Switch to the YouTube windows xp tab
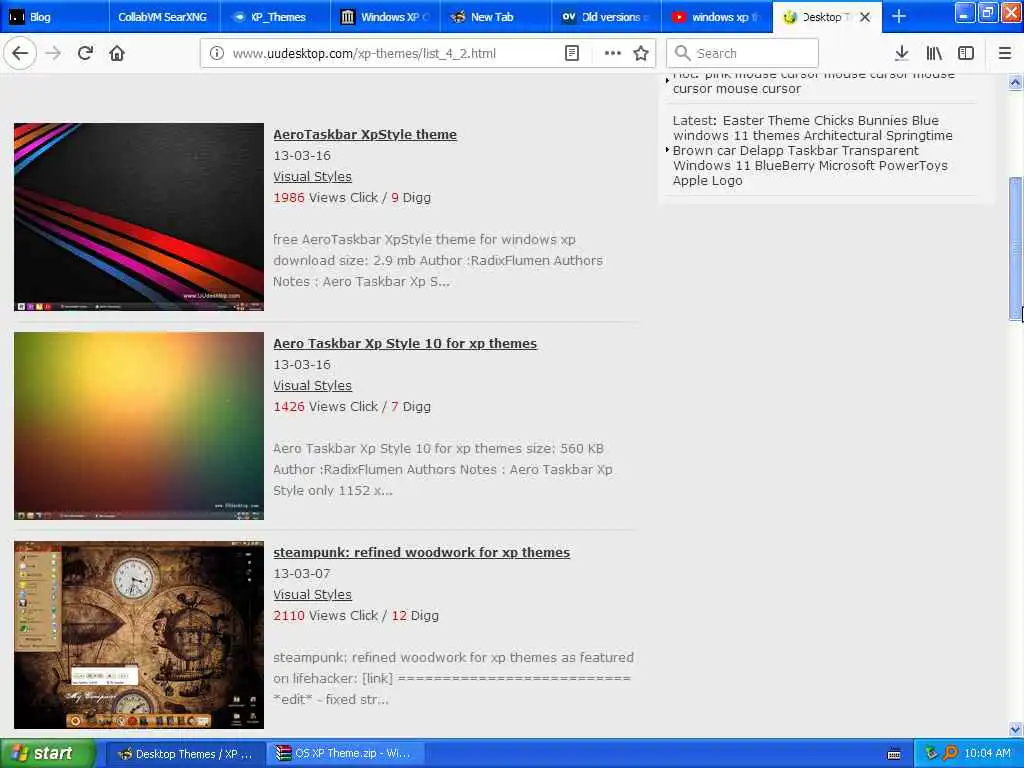Screen dimensions: 1024x768 tap(716, 17)
